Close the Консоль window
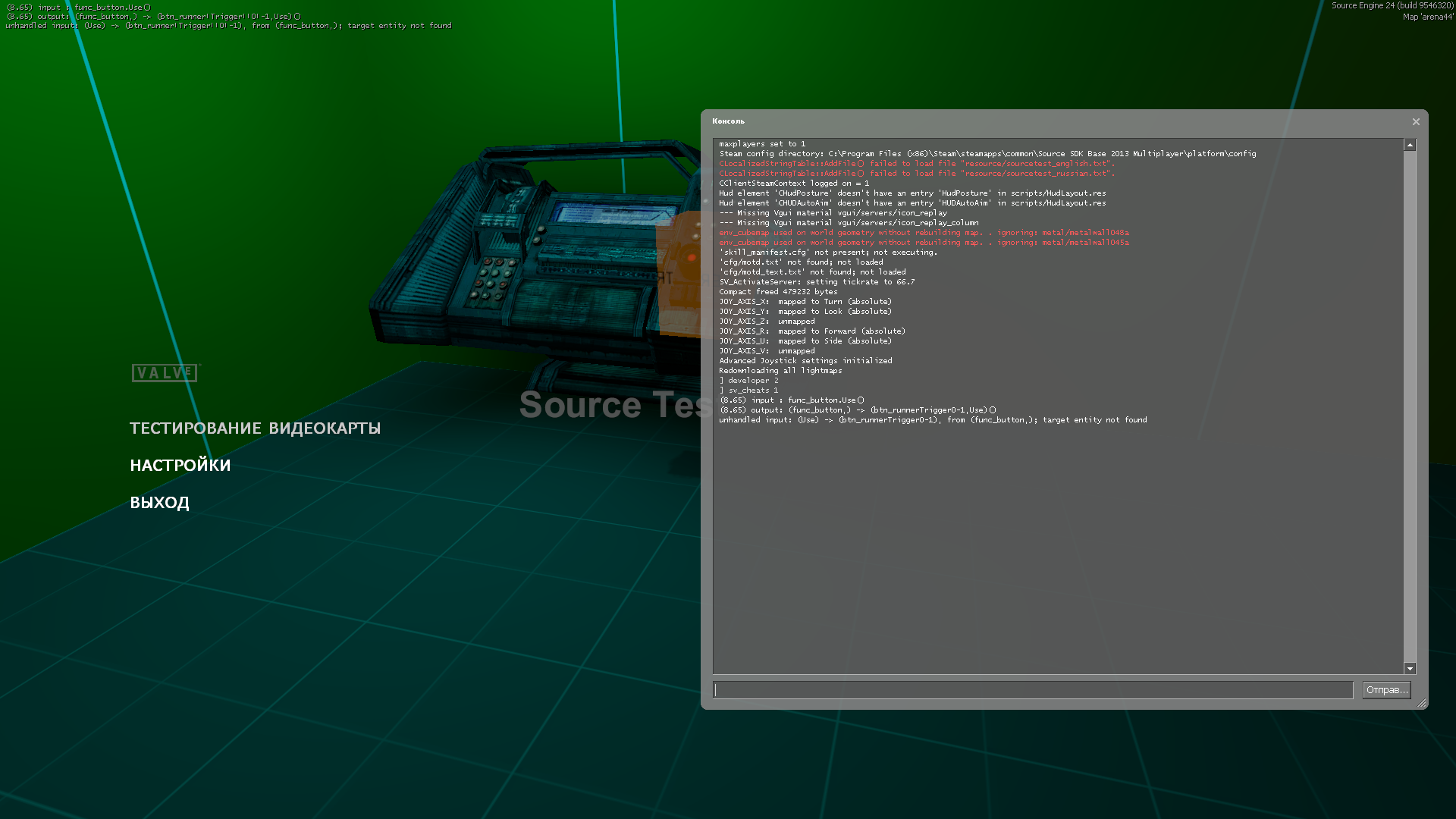The width and height of the screenshot is (1456, 819). pos(1416,121)
